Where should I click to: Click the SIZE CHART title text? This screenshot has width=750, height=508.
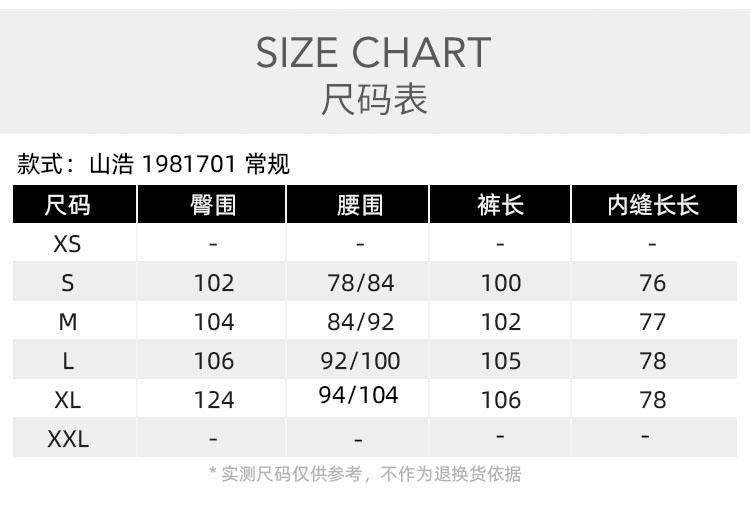pos(374,53)
